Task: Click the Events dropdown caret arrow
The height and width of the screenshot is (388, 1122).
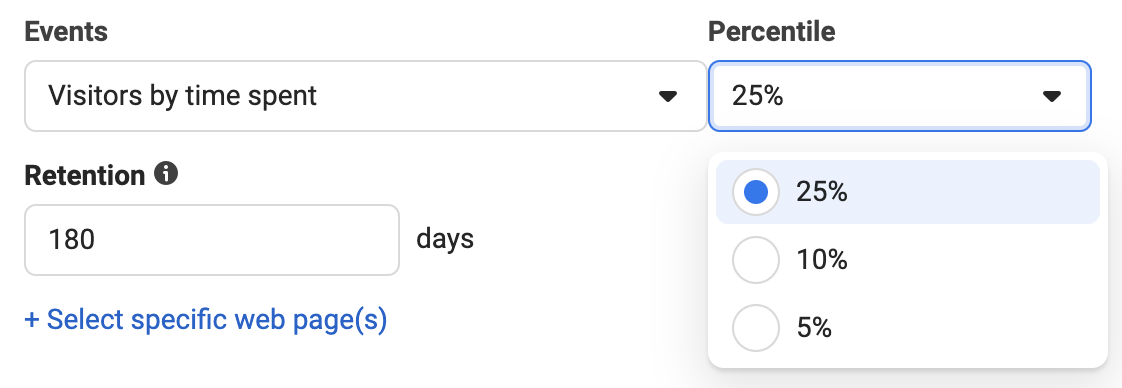Action: click(668, 97)
